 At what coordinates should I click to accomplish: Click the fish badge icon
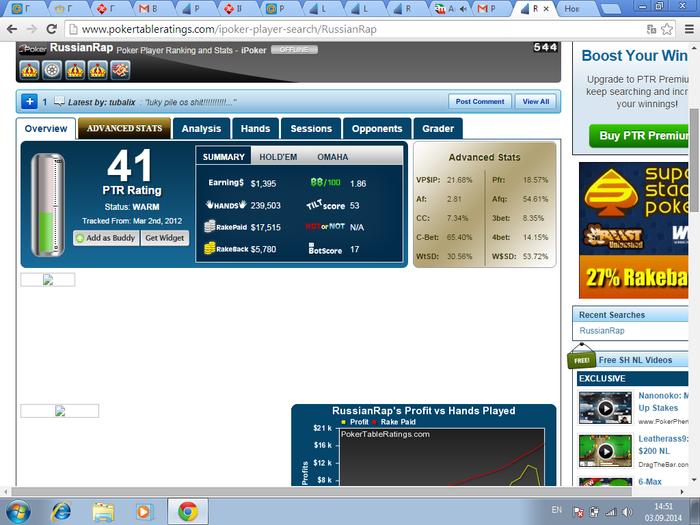pyautogui.click(x=120, y=70)
